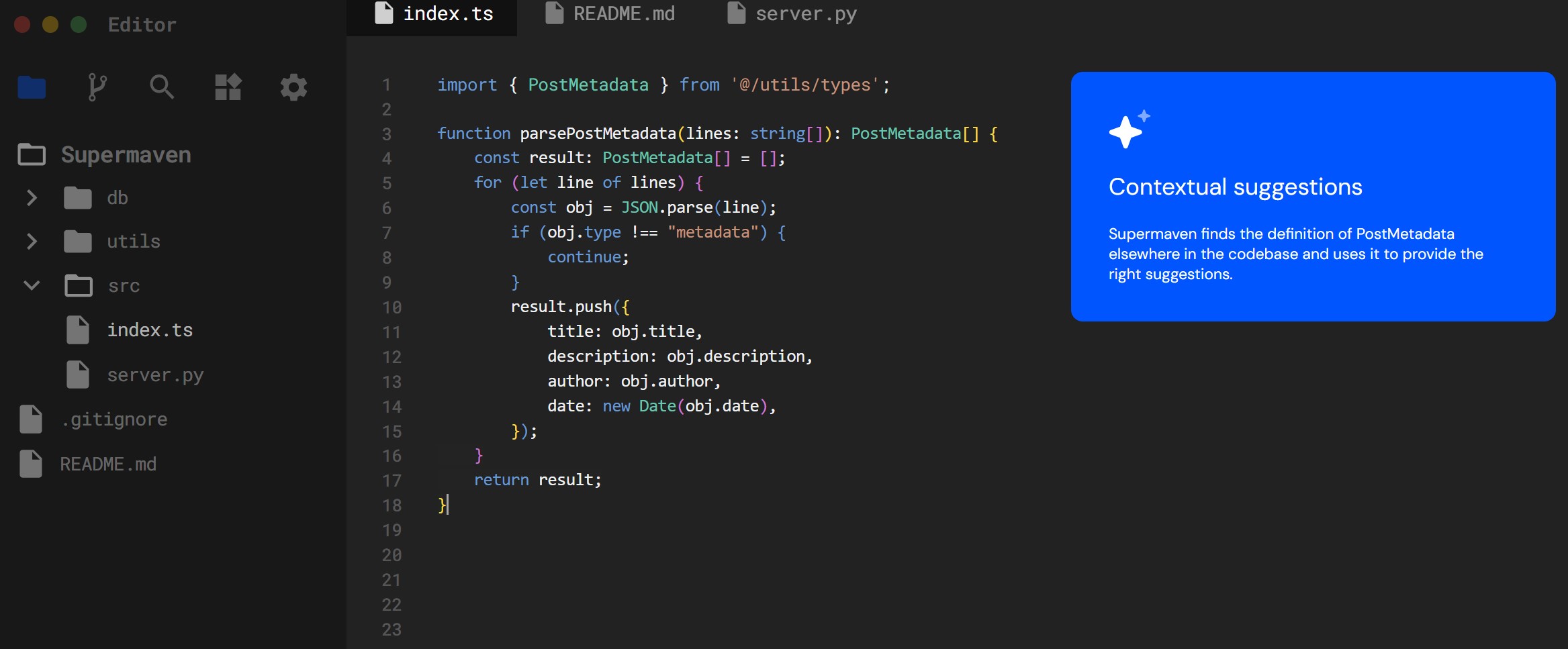Open server.py in the file tree
Viewport: 1568px width, 649px height.
(154, 375)
